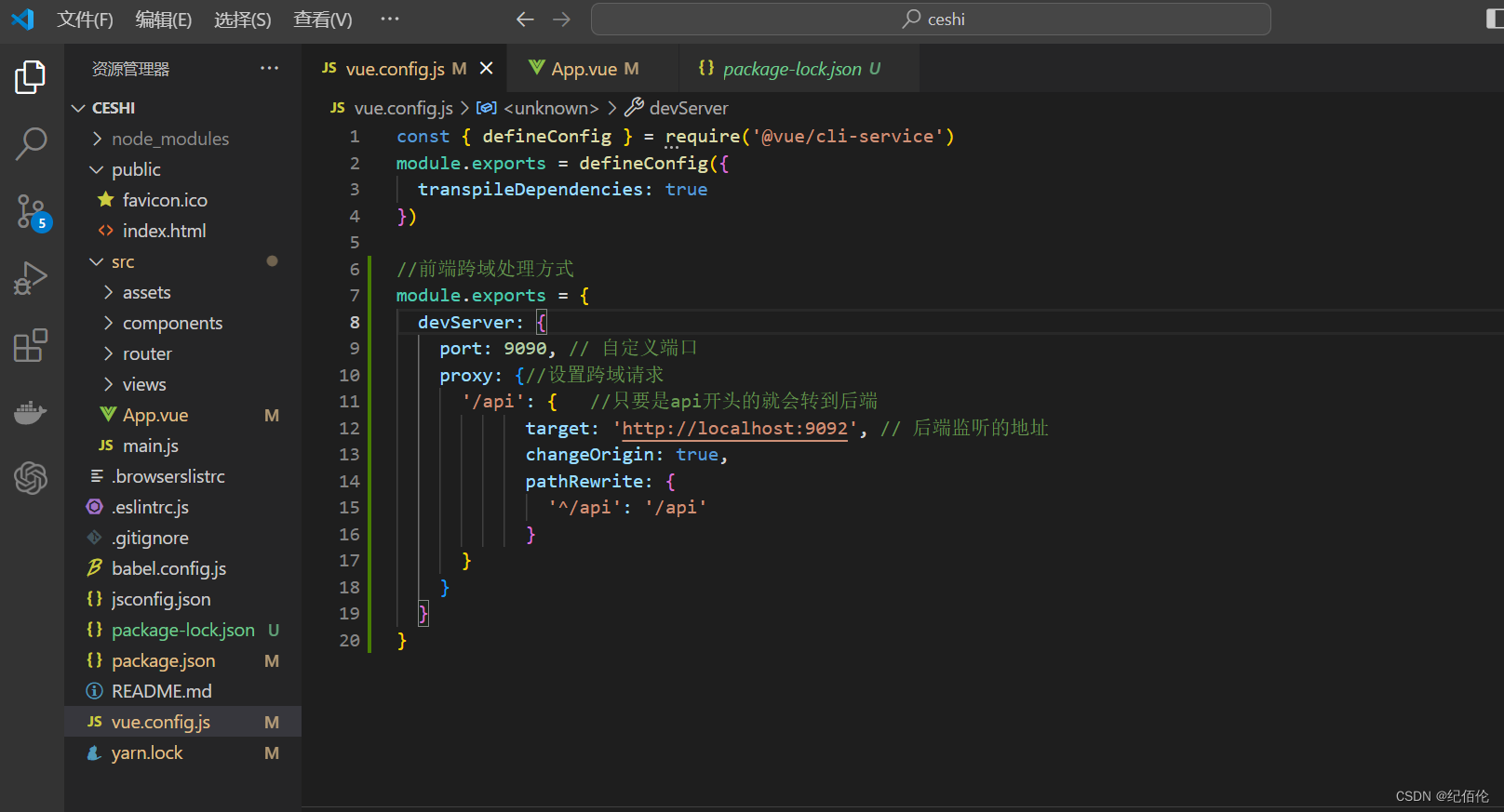1504x812 pixels.
Task: Open the Docker view in activity bar
Action: 31,412
